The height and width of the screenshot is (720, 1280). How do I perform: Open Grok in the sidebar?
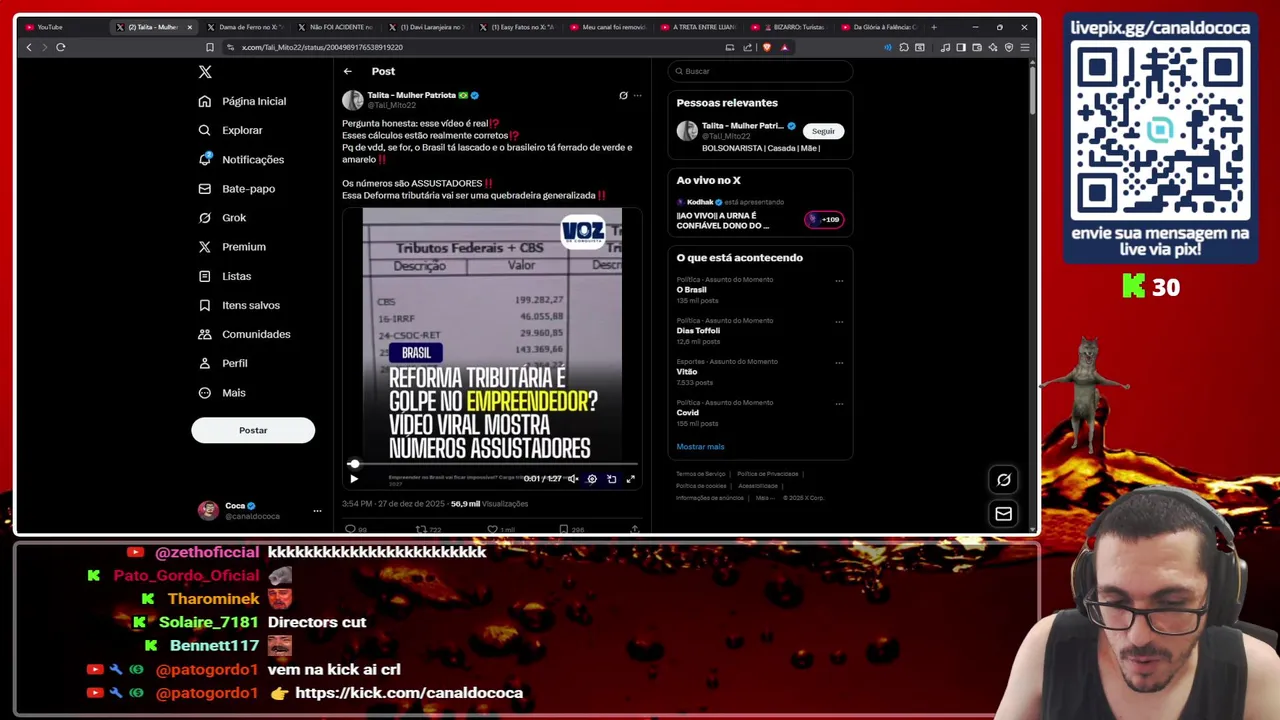pos(222,217)
